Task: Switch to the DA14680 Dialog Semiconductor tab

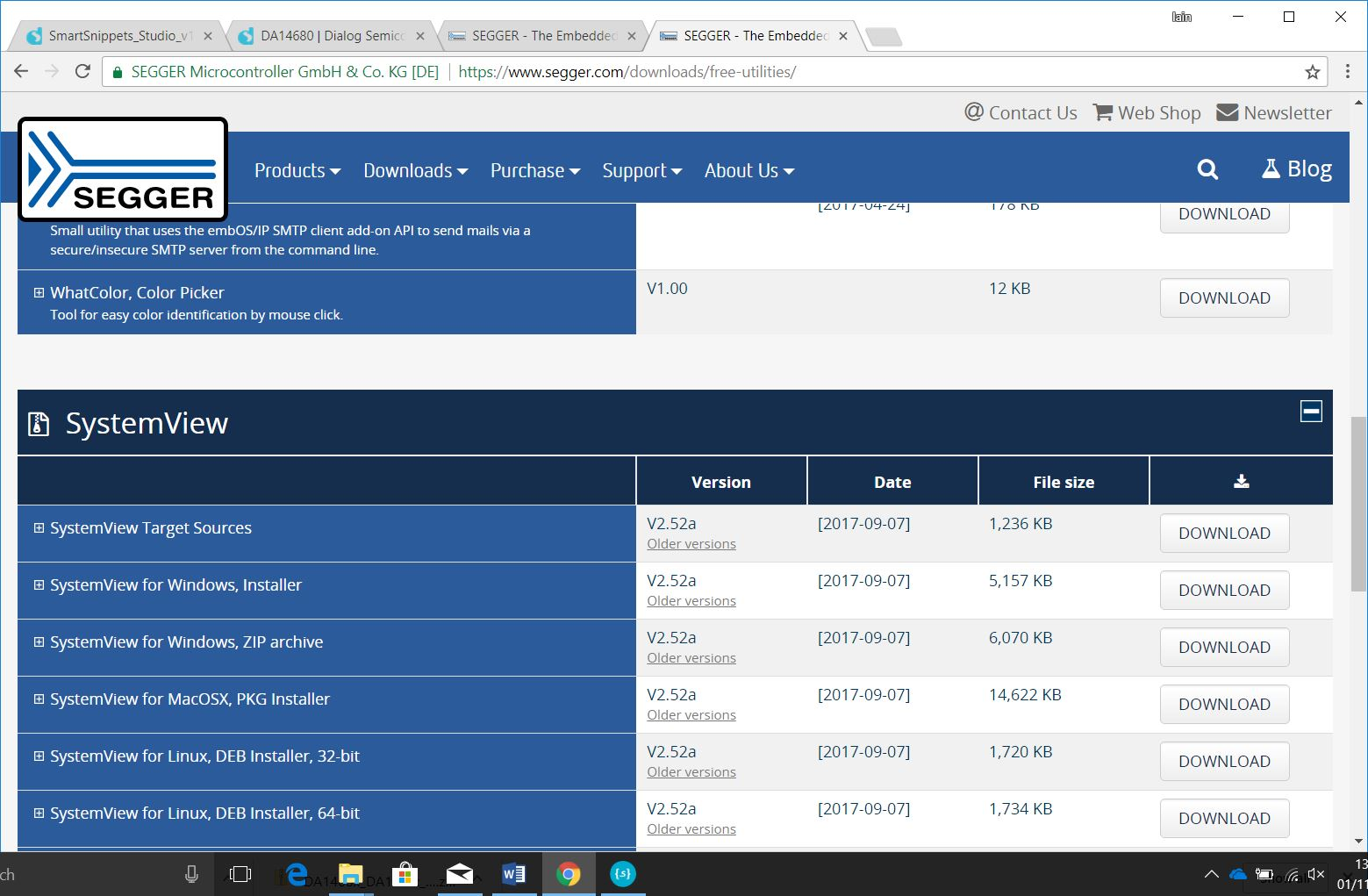Action: [332, 36]
